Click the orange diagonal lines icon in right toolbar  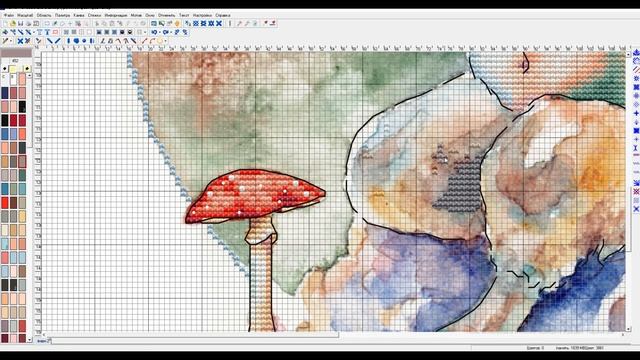(636, 69)
